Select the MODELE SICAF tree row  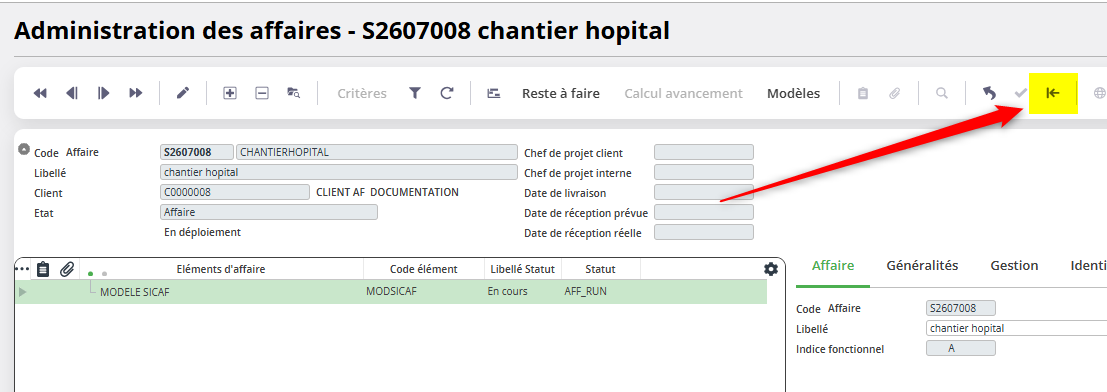pyautogui.click(x=391, y=292)
